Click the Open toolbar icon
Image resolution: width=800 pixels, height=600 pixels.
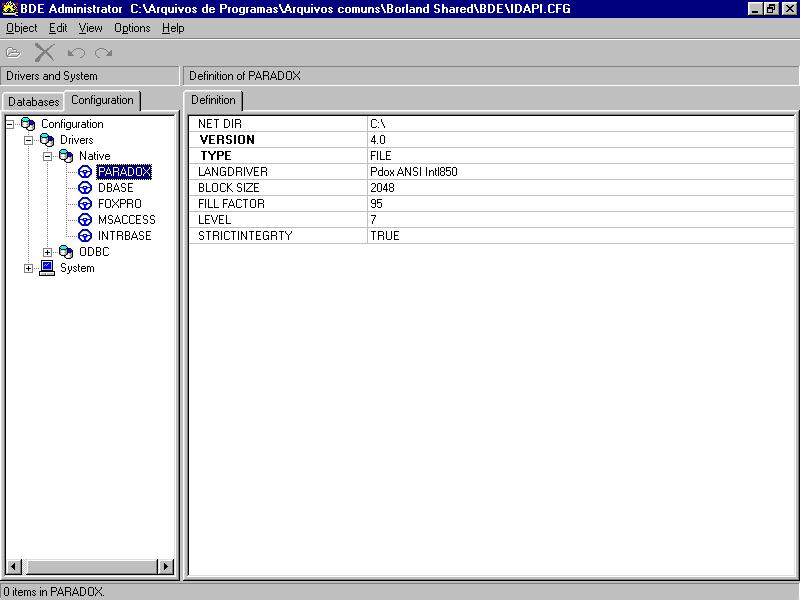(14, 52)
